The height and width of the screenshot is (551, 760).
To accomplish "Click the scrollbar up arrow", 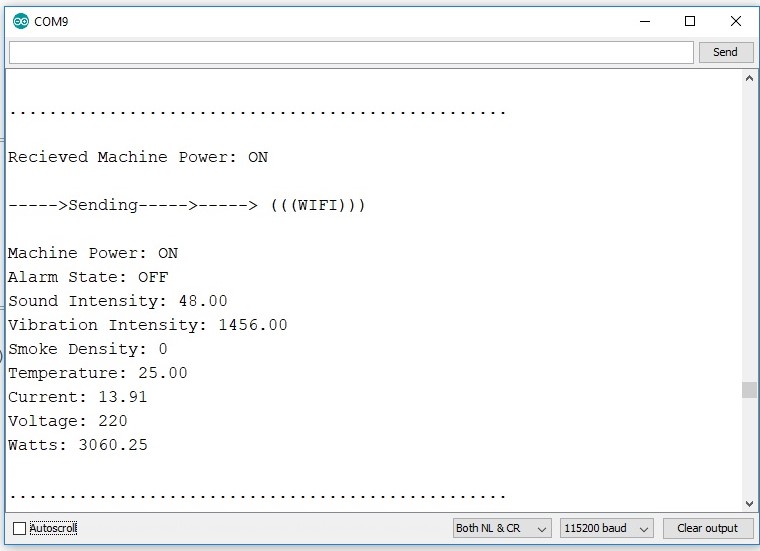I will (x=749, y=78).
